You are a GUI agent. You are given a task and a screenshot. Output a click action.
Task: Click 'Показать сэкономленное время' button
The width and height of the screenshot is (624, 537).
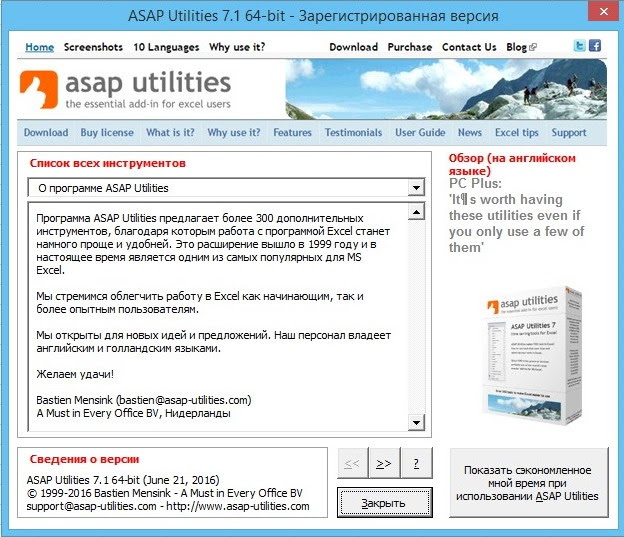[x=528, y=483]
